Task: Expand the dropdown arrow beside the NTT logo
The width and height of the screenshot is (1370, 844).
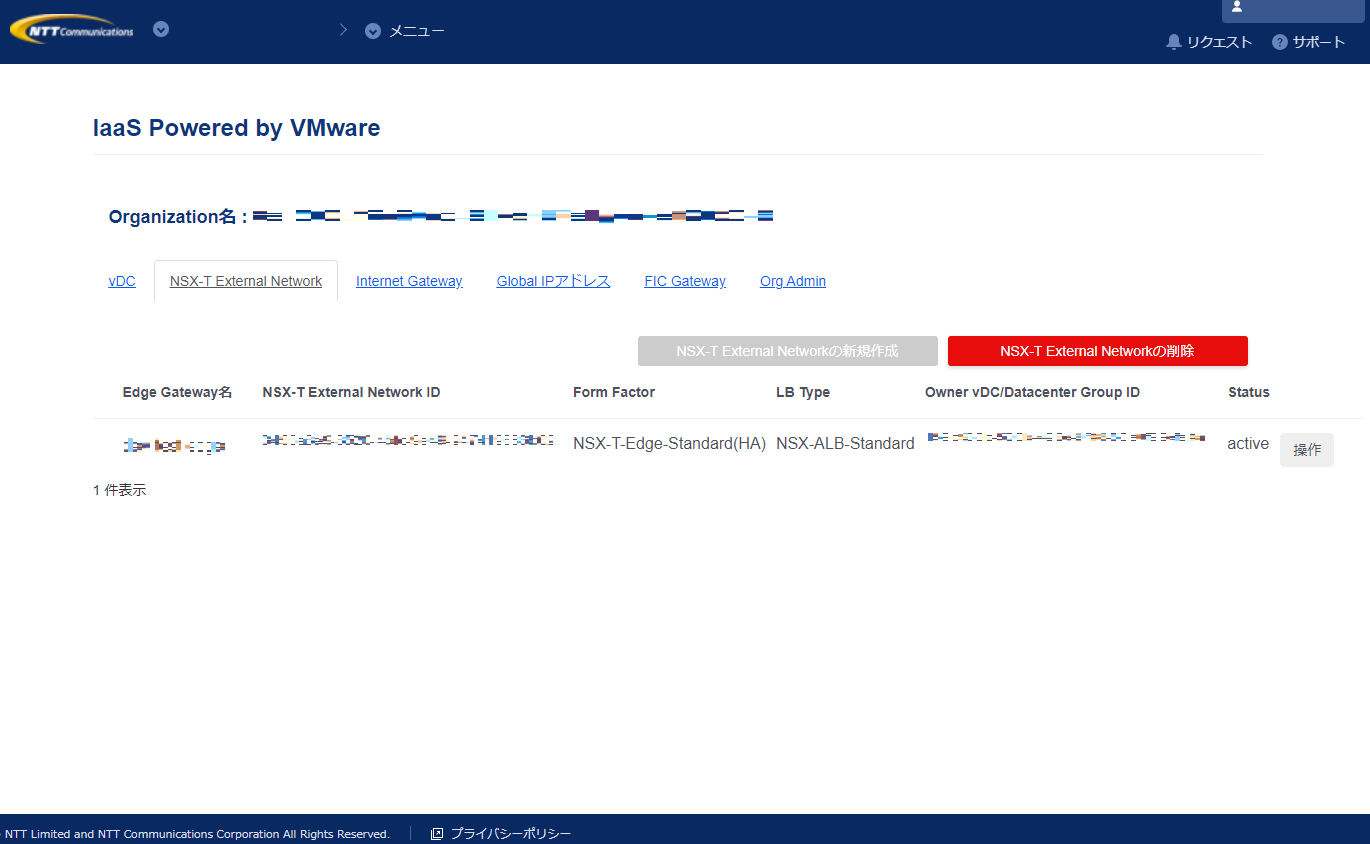Action: coord(161,29)
